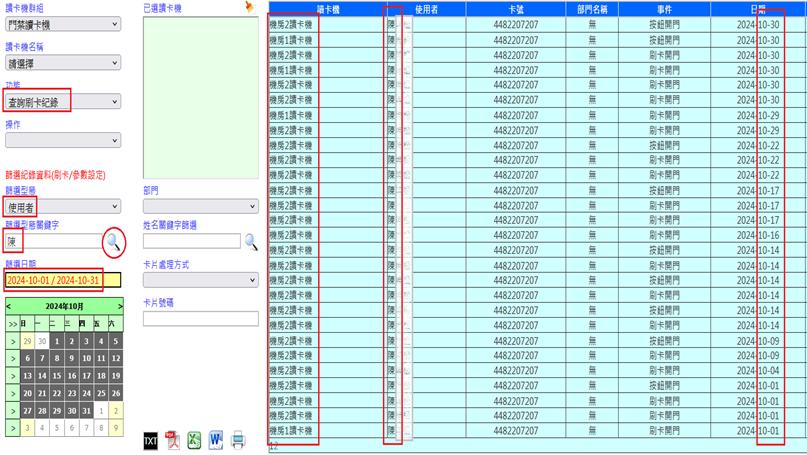
Task: Open the 篩選型態 dropdown set to 使用者
Action: pyautogui.click(x=62, y=206)
